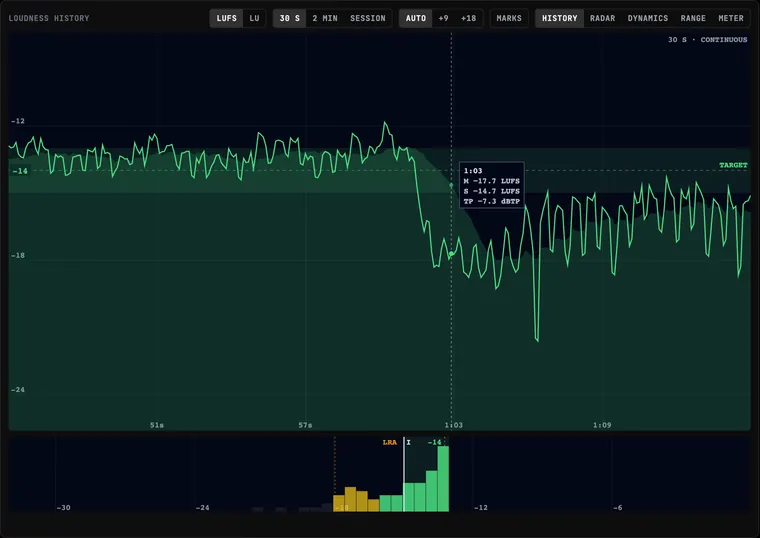
Task: Click the 1:09 time axis label
Action: 602,425
